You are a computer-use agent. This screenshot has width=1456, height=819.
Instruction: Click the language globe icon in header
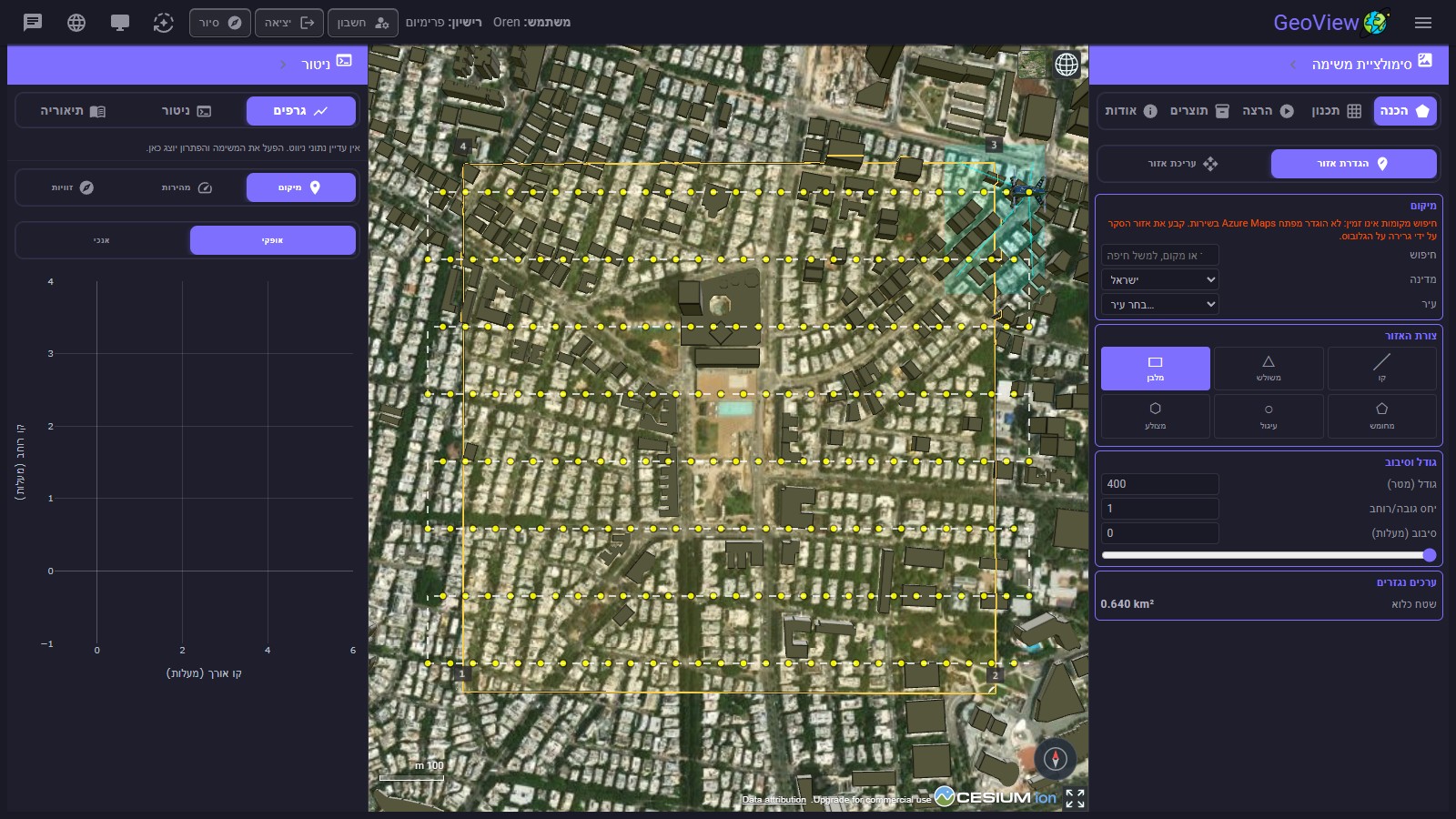coord(76,22)
